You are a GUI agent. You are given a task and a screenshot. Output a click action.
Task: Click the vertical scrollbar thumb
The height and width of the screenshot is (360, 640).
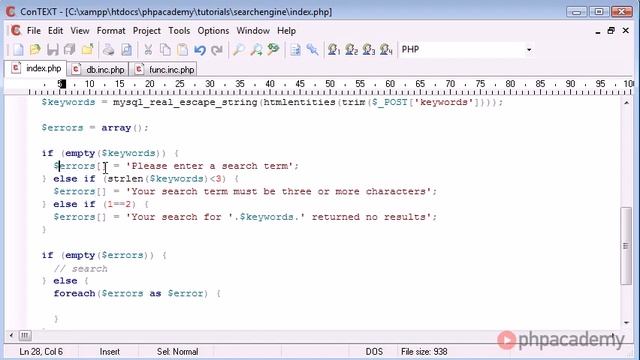[626, 246]
